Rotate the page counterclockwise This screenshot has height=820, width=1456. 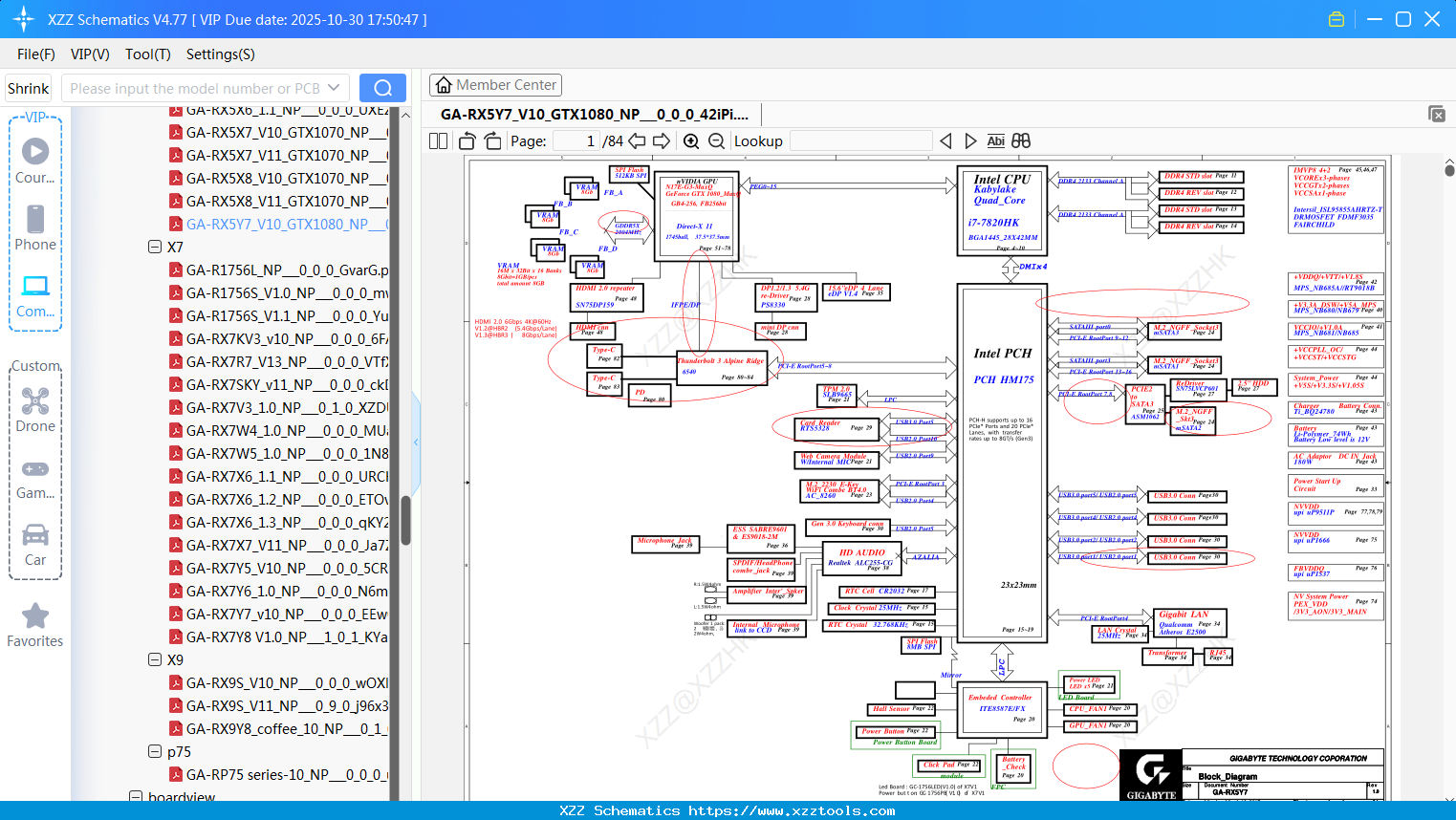[467, 141]
